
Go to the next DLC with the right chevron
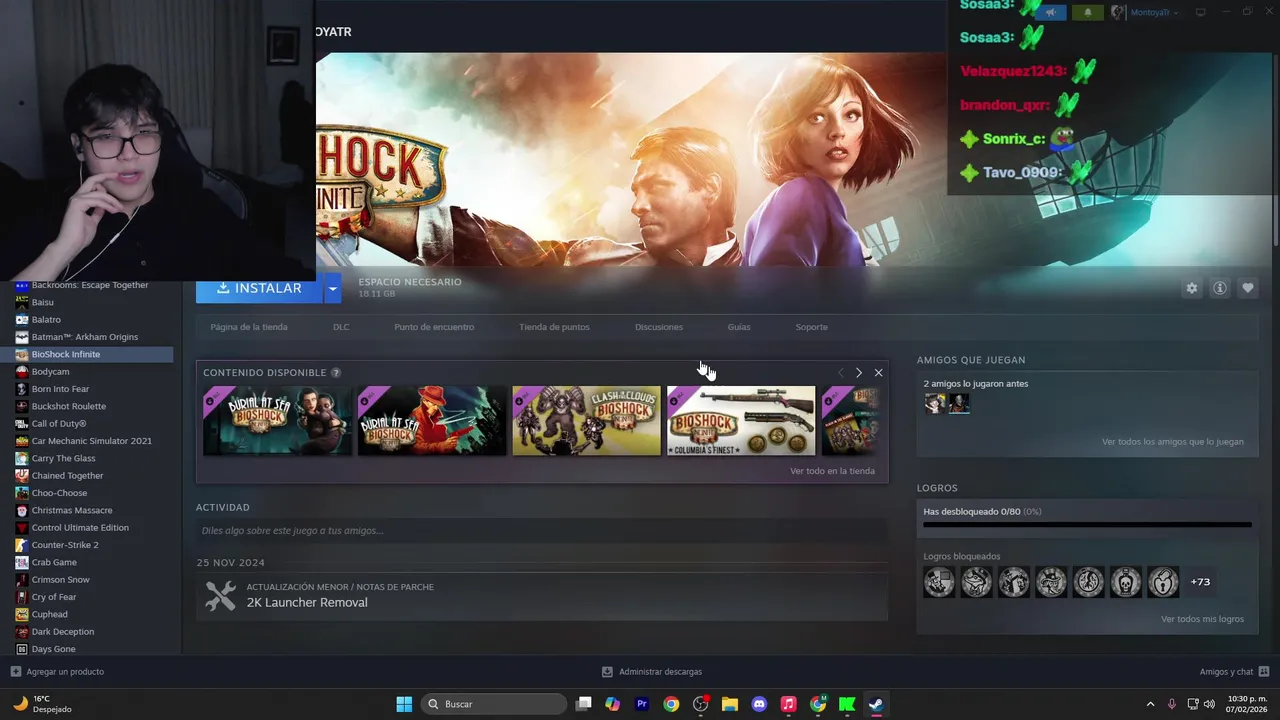858,373
